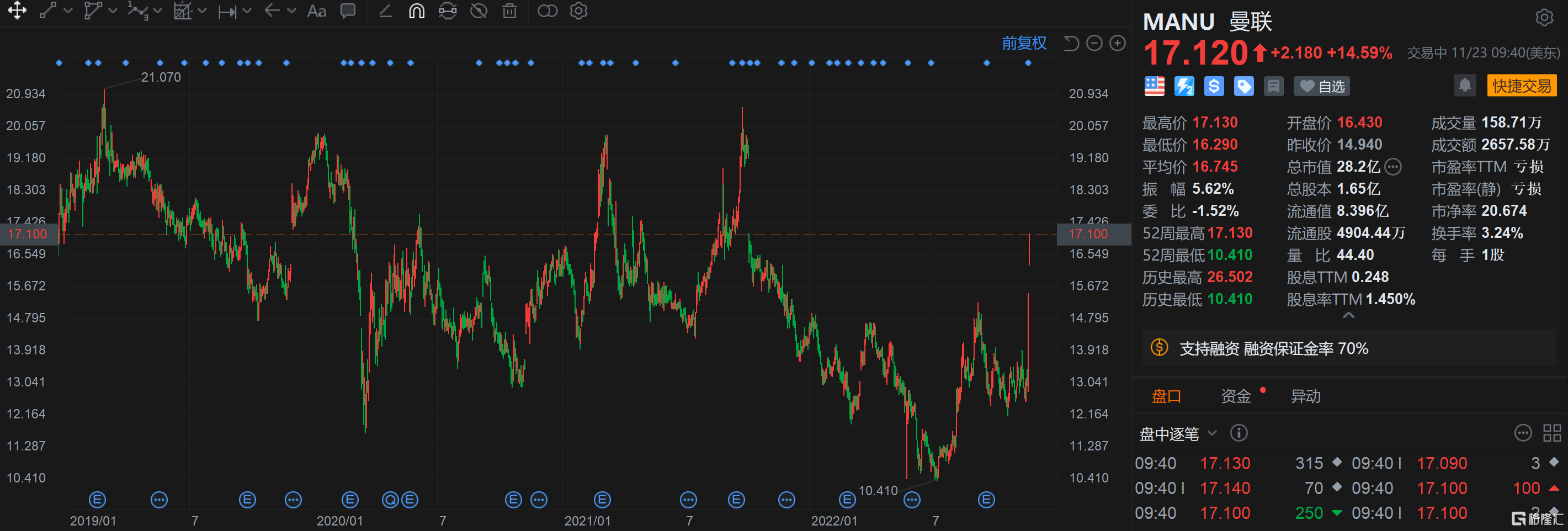This screenshot has width=1568, height=531.
Task: Switch to 盘口 tab
Action: pyautogui.click(x=1166, y=396)
